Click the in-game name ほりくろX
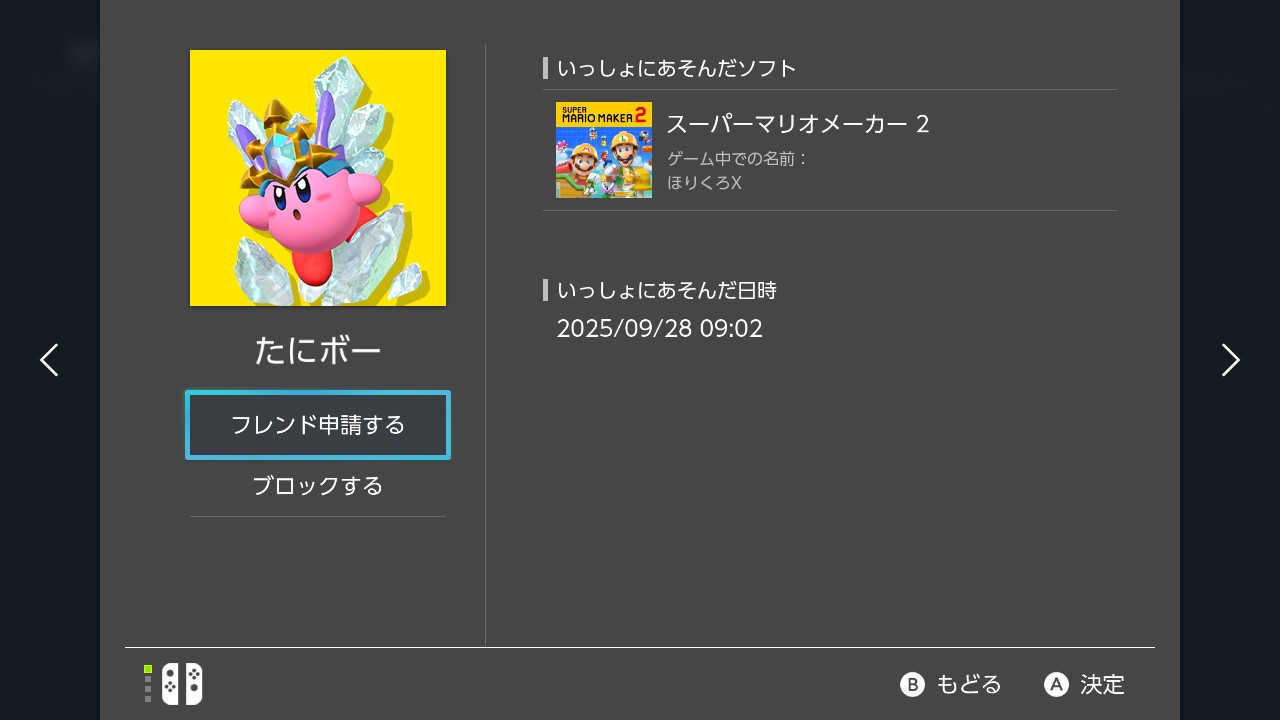 coord(704,183)
